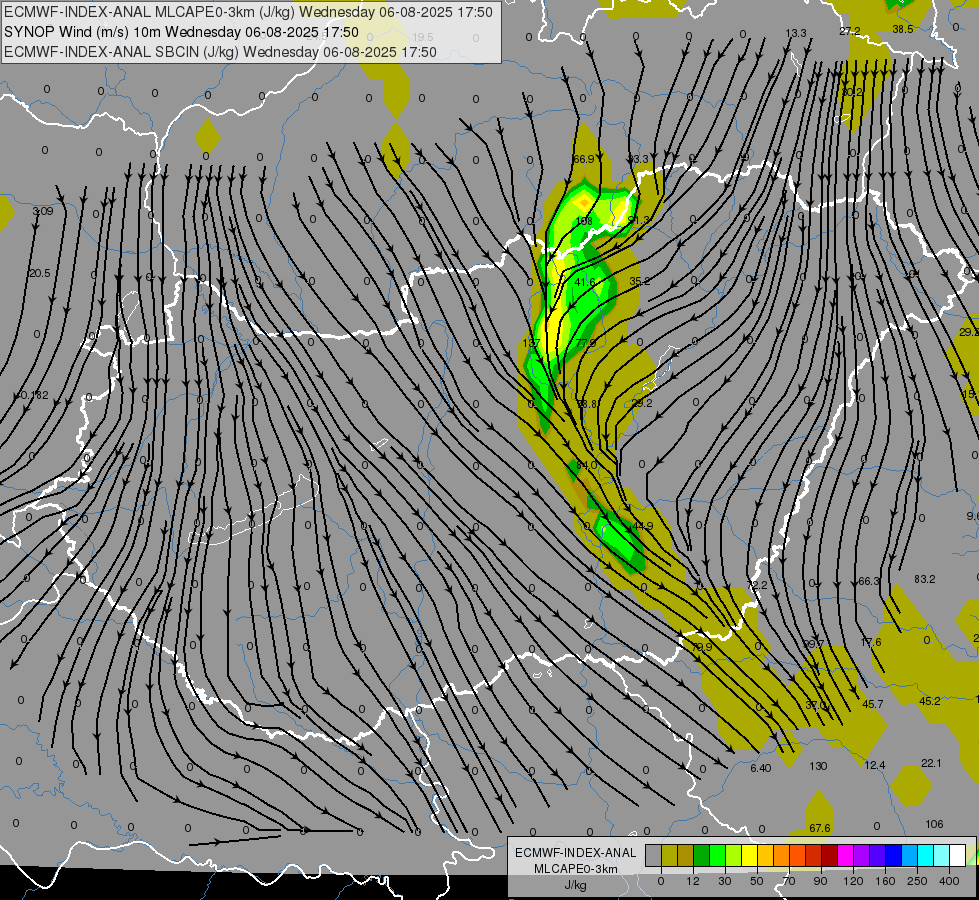The height and width of the screenshot is (900, 979).
Task: Click the map value 22.1
Action: tap(931, 763)
